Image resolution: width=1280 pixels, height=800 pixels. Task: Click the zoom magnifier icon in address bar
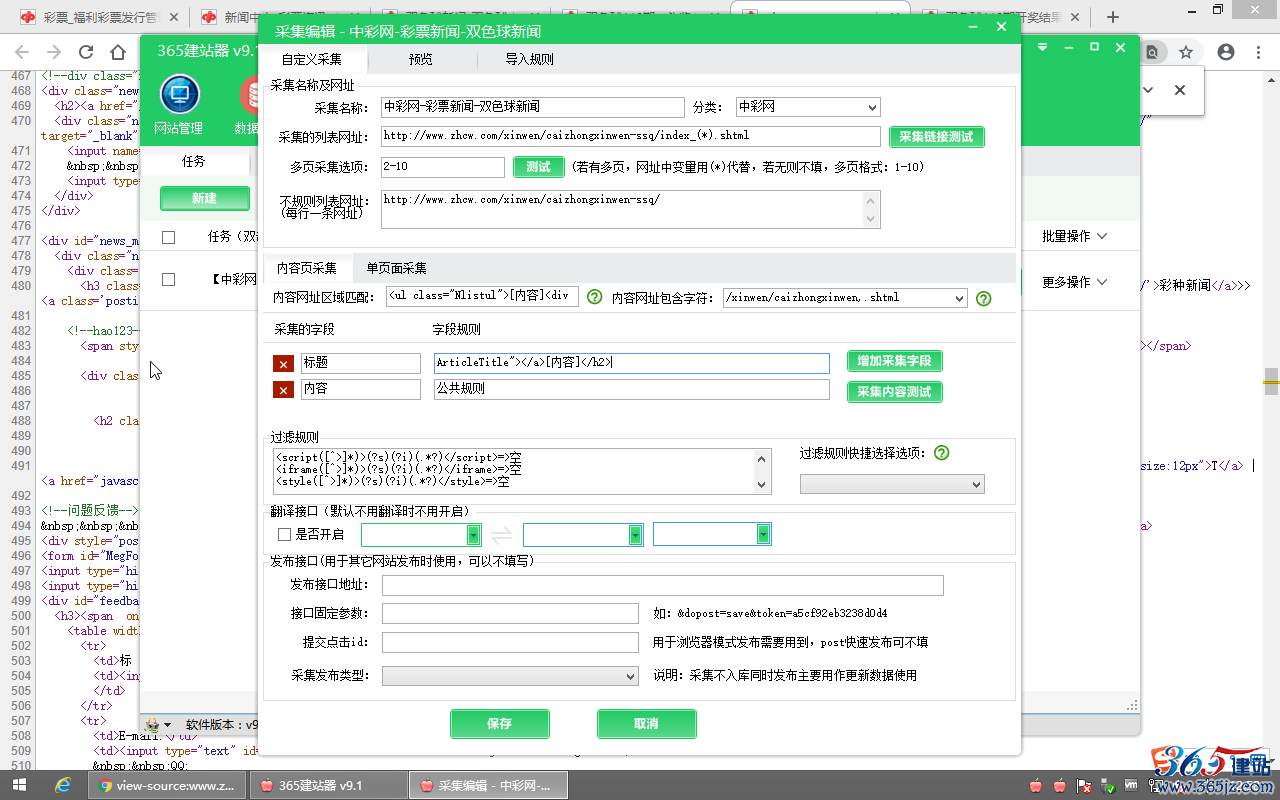[x=1153, y=52]
